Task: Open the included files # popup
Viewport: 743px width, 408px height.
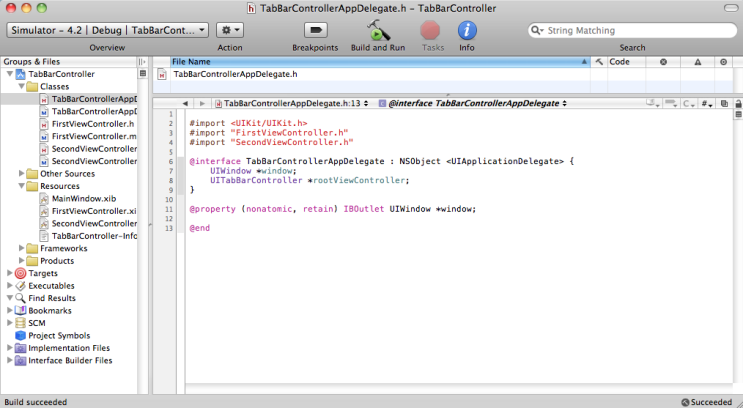Action: (707, 103)
